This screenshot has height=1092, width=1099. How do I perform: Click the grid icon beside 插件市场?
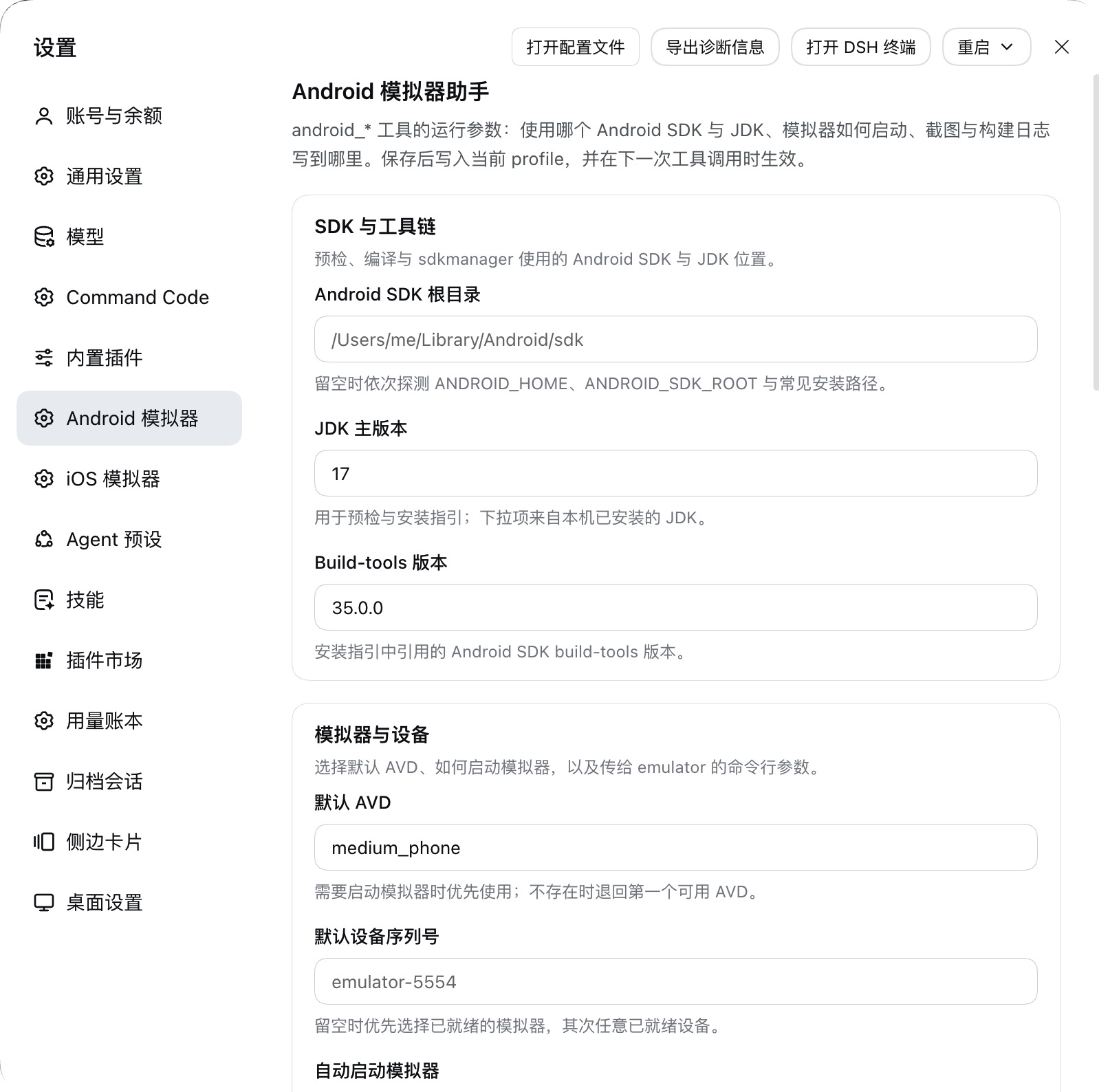(x=44, y=661)
